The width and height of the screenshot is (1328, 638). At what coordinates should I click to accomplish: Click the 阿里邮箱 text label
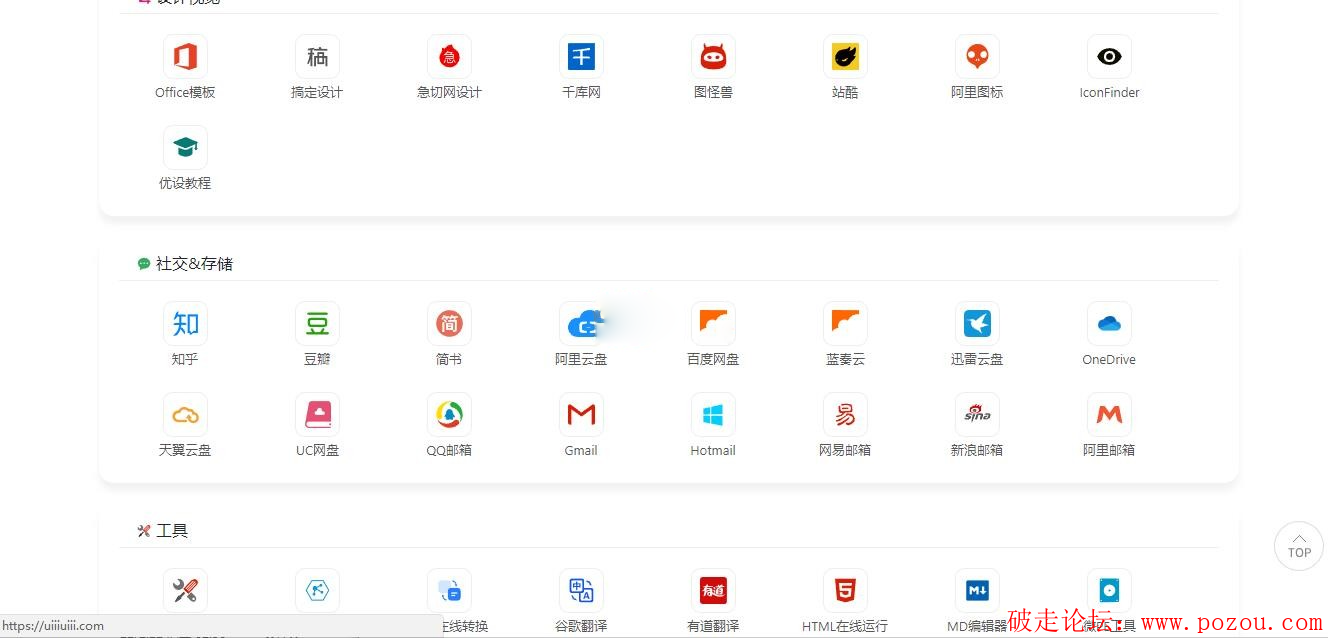coord(1109,451)
